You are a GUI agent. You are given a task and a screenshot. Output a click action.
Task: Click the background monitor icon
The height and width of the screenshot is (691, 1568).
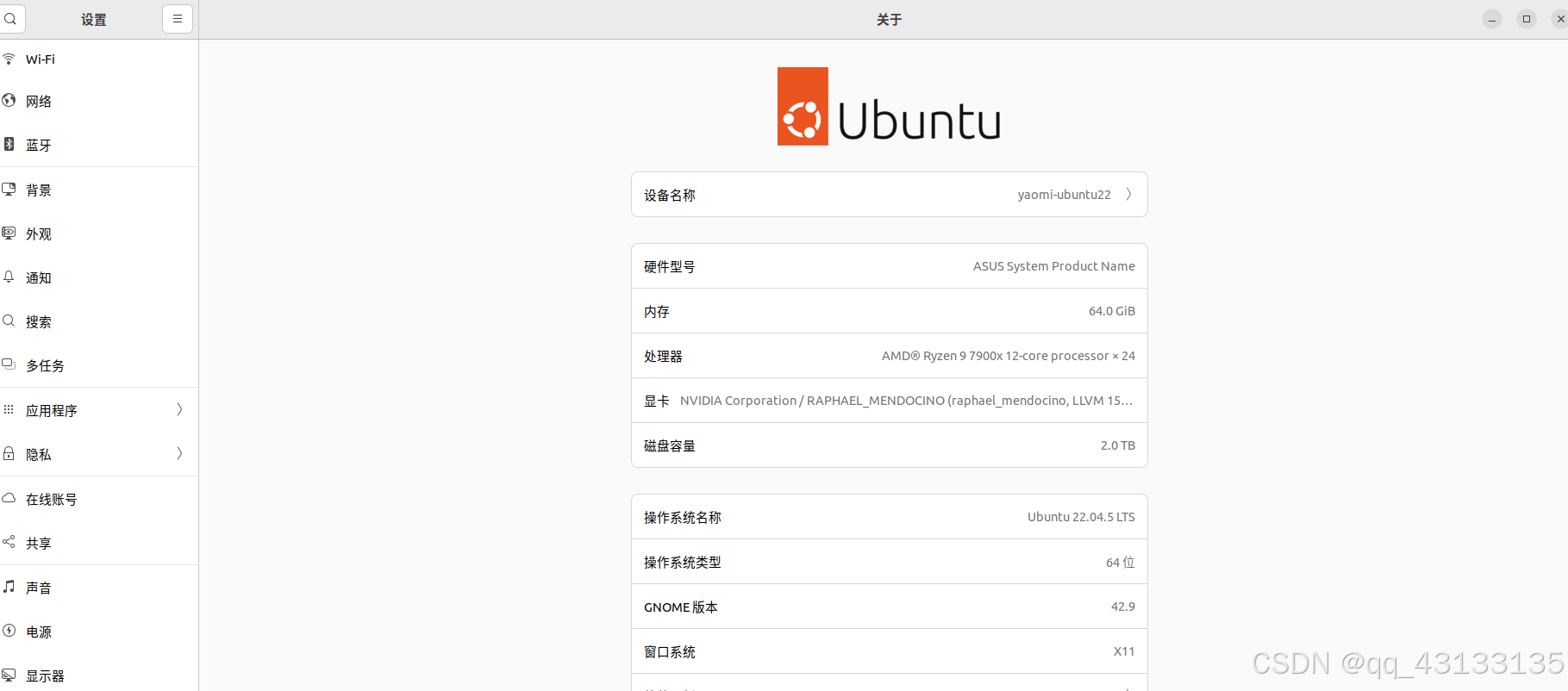point(9,189)
